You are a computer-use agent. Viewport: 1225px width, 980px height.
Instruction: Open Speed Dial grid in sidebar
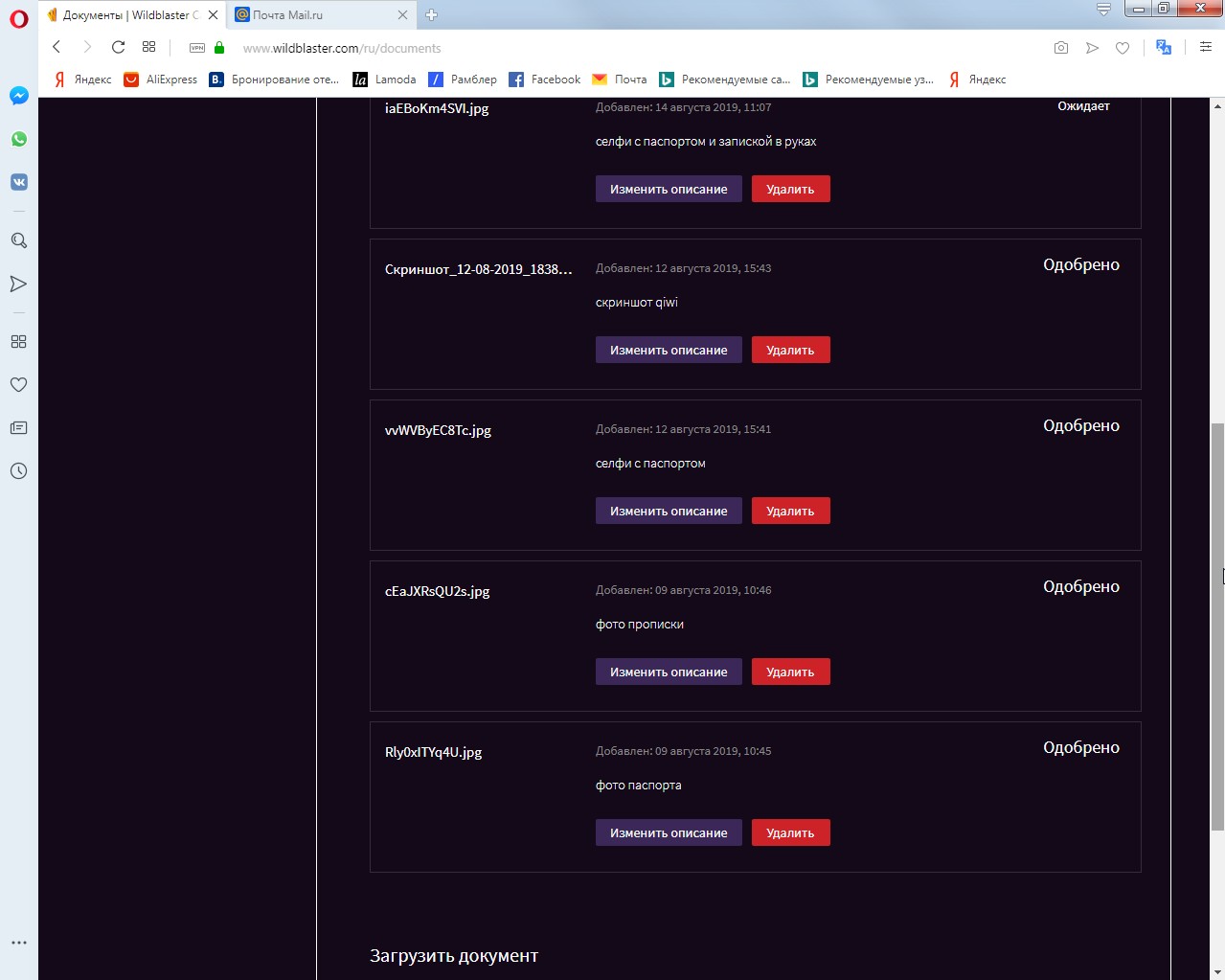tap(19, 341)
